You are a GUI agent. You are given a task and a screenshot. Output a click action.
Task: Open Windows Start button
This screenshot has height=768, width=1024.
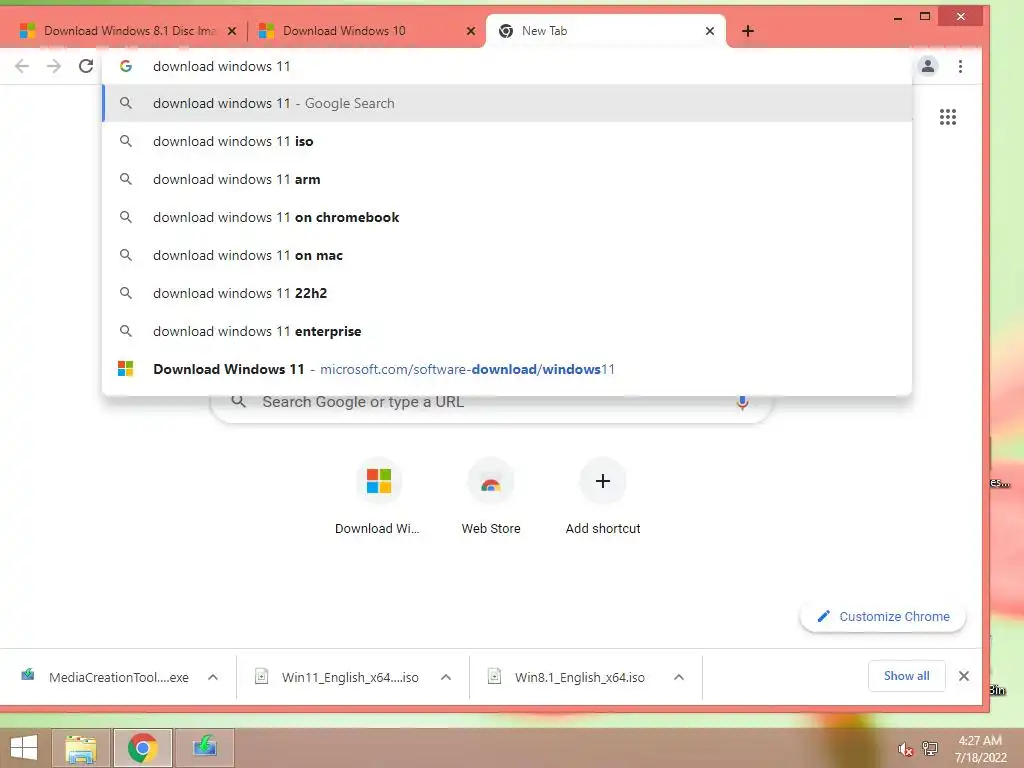(24, 748)
